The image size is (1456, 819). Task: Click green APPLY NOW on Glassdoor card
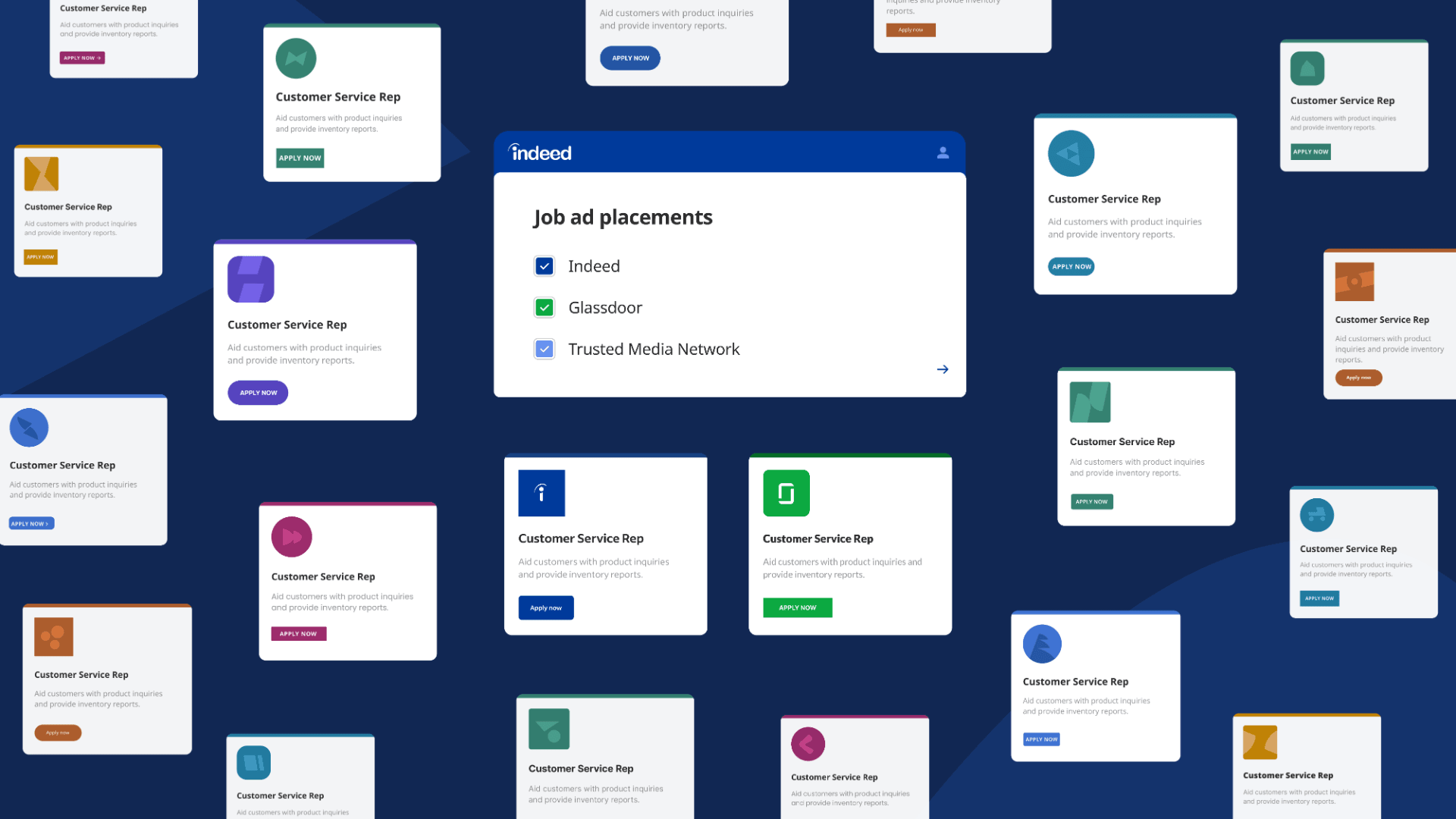click(x=798, y=607)
